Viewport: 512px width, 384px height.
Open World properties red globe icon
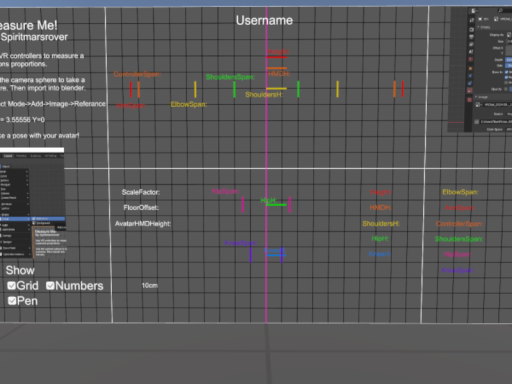point(471,59)
